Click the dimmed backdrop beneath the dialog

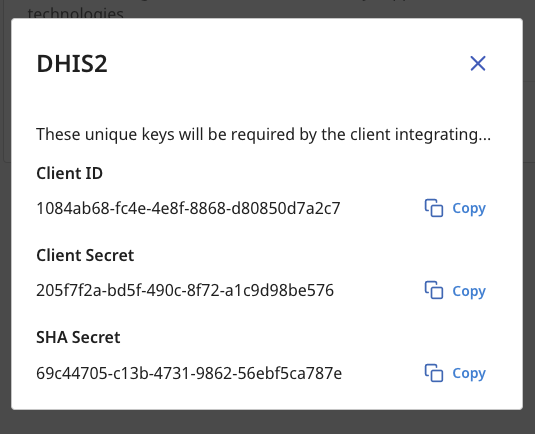(x=268, y=422)
